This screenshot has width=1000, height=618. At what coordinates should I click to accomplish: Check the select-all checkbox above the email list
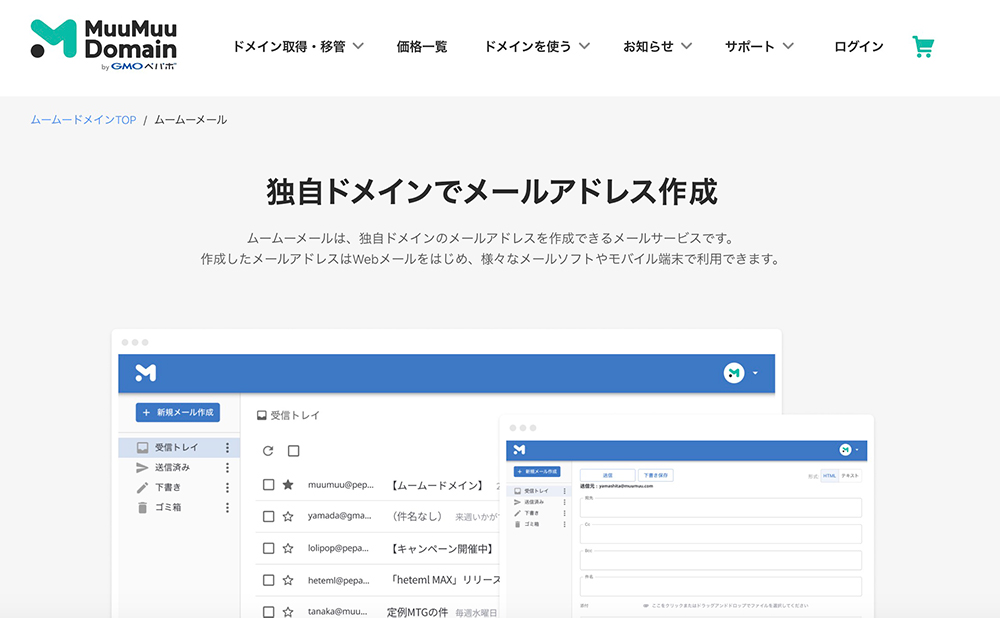point(291,451)
